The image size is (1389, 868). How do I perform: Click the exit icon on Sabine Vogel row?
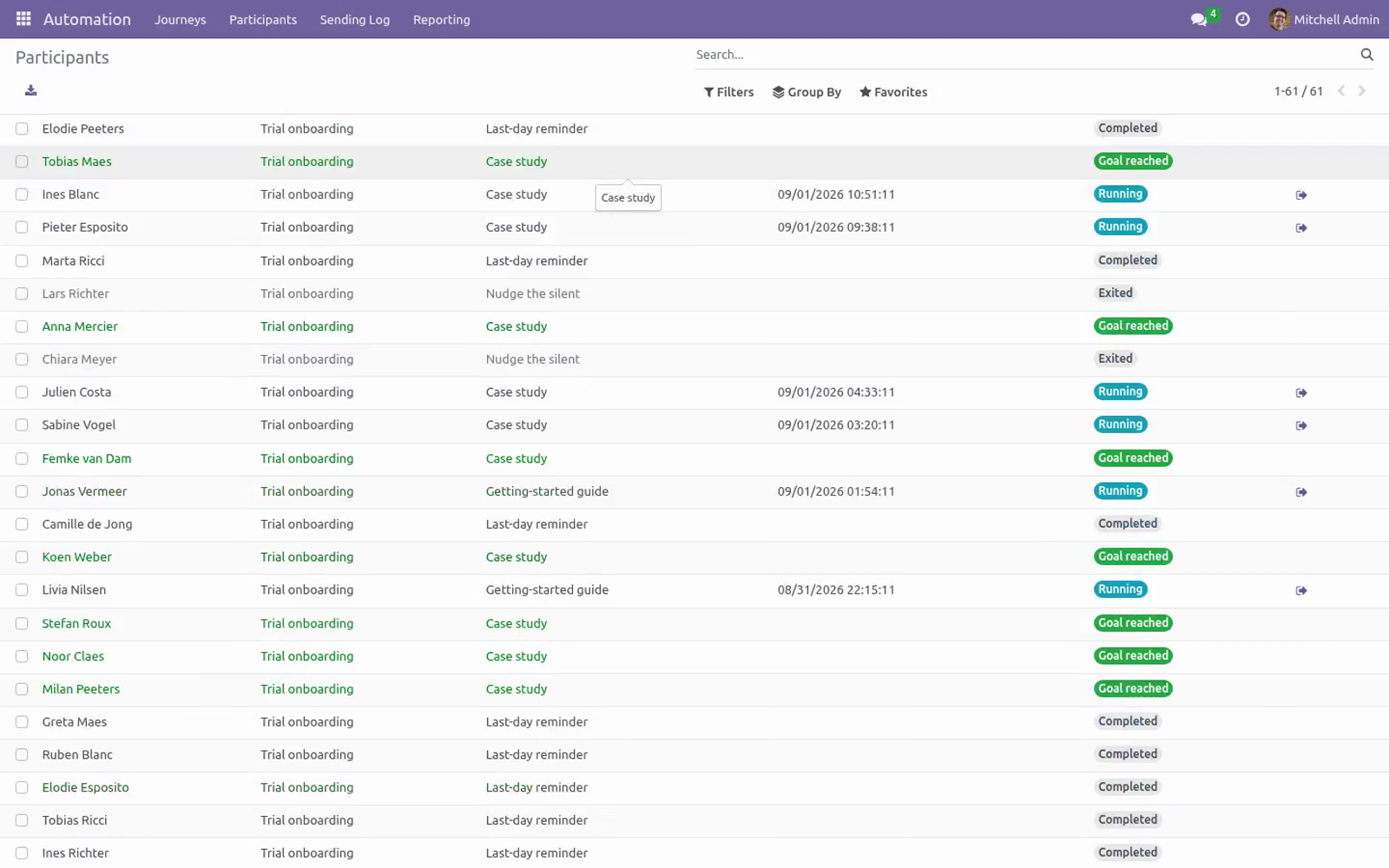click(x=1301, y=426)
